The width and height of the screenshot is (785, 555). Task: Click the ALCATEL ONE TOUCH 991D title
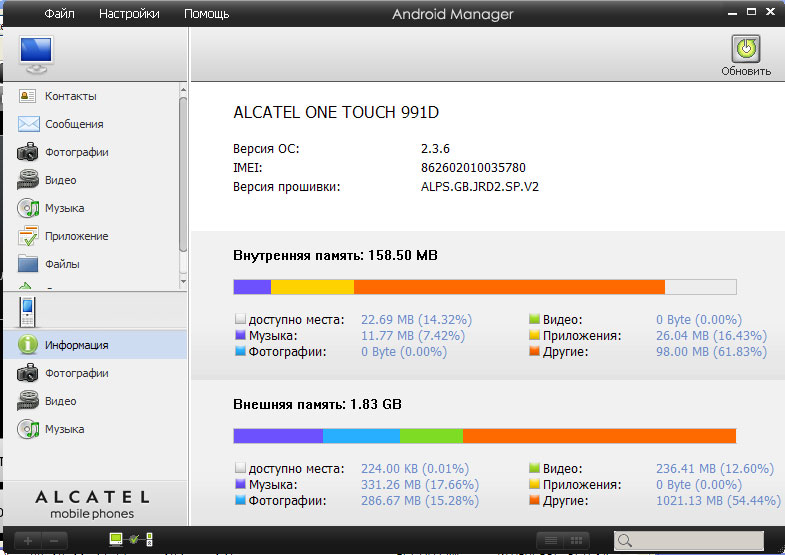336,112
